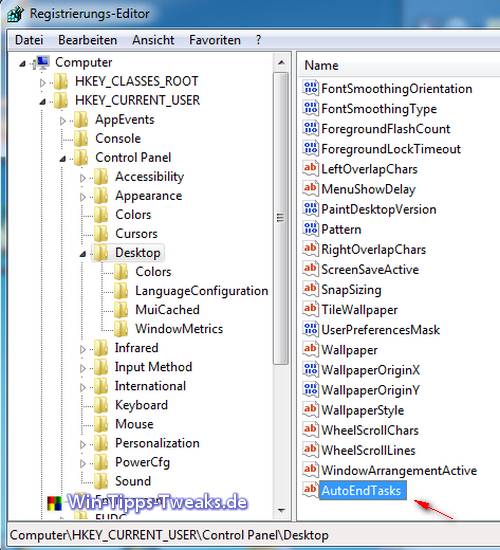Click tree scrollbar down arrow
The width and height of the screenshot is (500, 550).
pyautogui.click(x=281, y=510)
